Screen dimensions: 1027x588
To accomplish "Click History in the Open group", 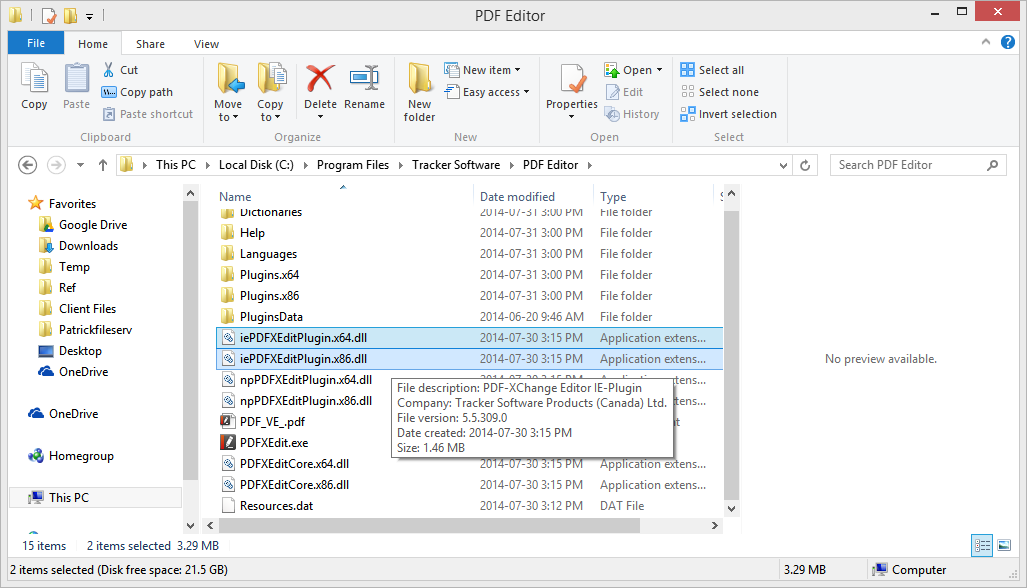I will coord(632,114).
